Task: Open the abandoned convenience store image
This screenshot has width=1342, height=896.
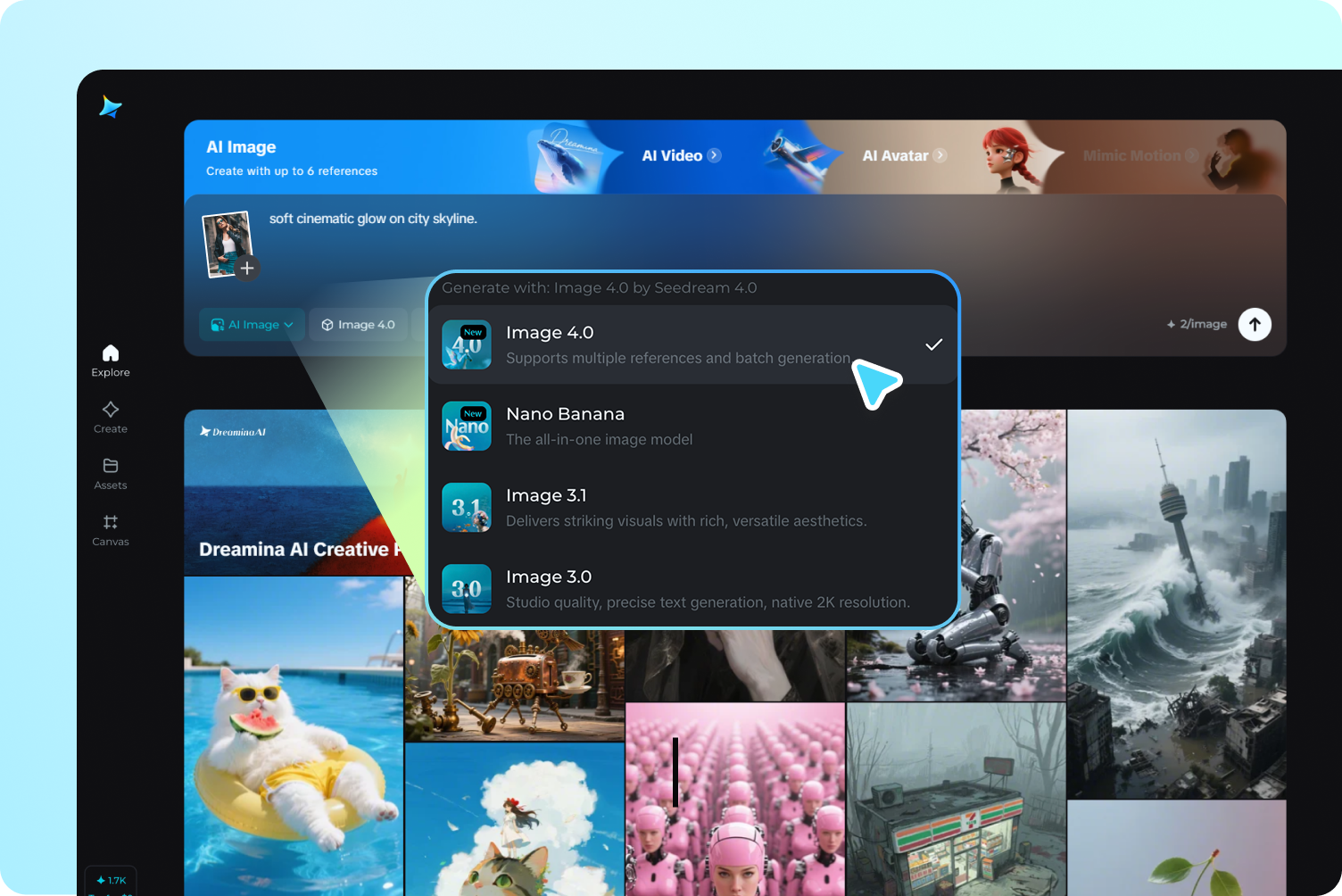Action: [956, 800]
